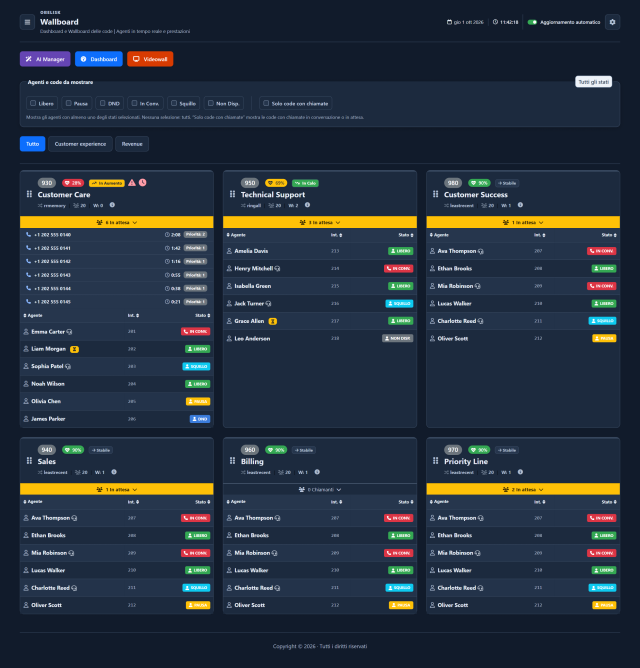The height and width of the screenshot is (668, 640).
Task: Grab the Priority Line queue drag handle
Action: (435, 461)
